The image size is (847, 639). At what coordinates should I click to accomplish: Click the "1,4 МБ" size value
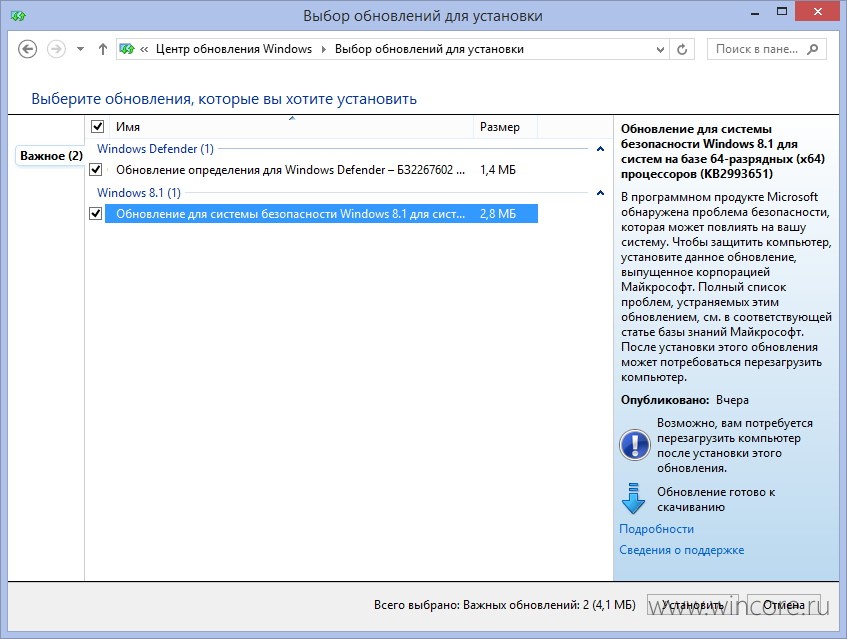[x=498, y=170]
